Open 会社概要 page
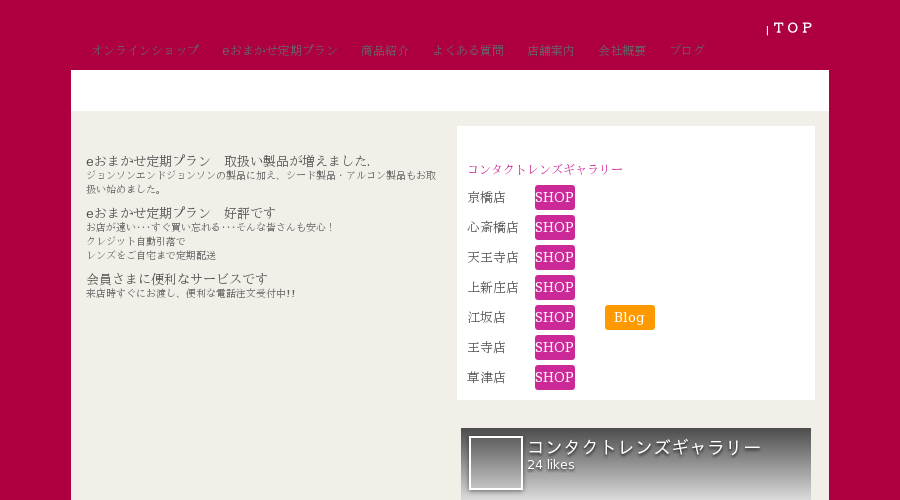Viewport: 900px width, 500px height. [x=622, y=51]
